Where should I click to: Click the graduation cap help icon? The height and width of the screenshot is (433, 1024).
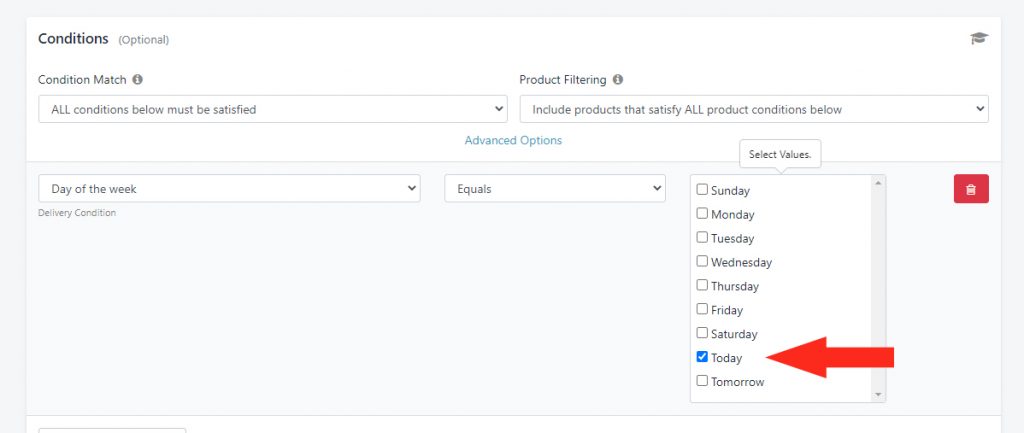pyautogui.click(x=979, y=39)
